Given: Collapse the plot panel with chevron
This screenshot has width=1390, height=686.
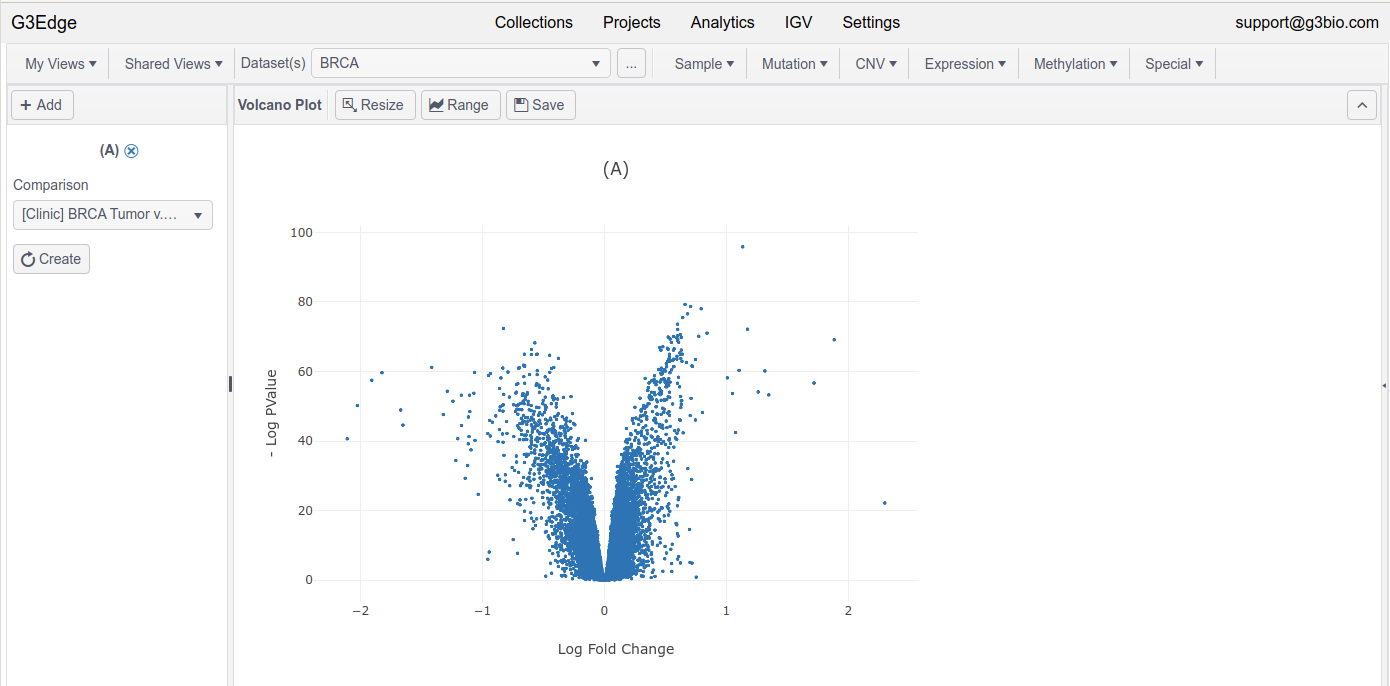Looking at the screenshot, I should pos(1362,105).
